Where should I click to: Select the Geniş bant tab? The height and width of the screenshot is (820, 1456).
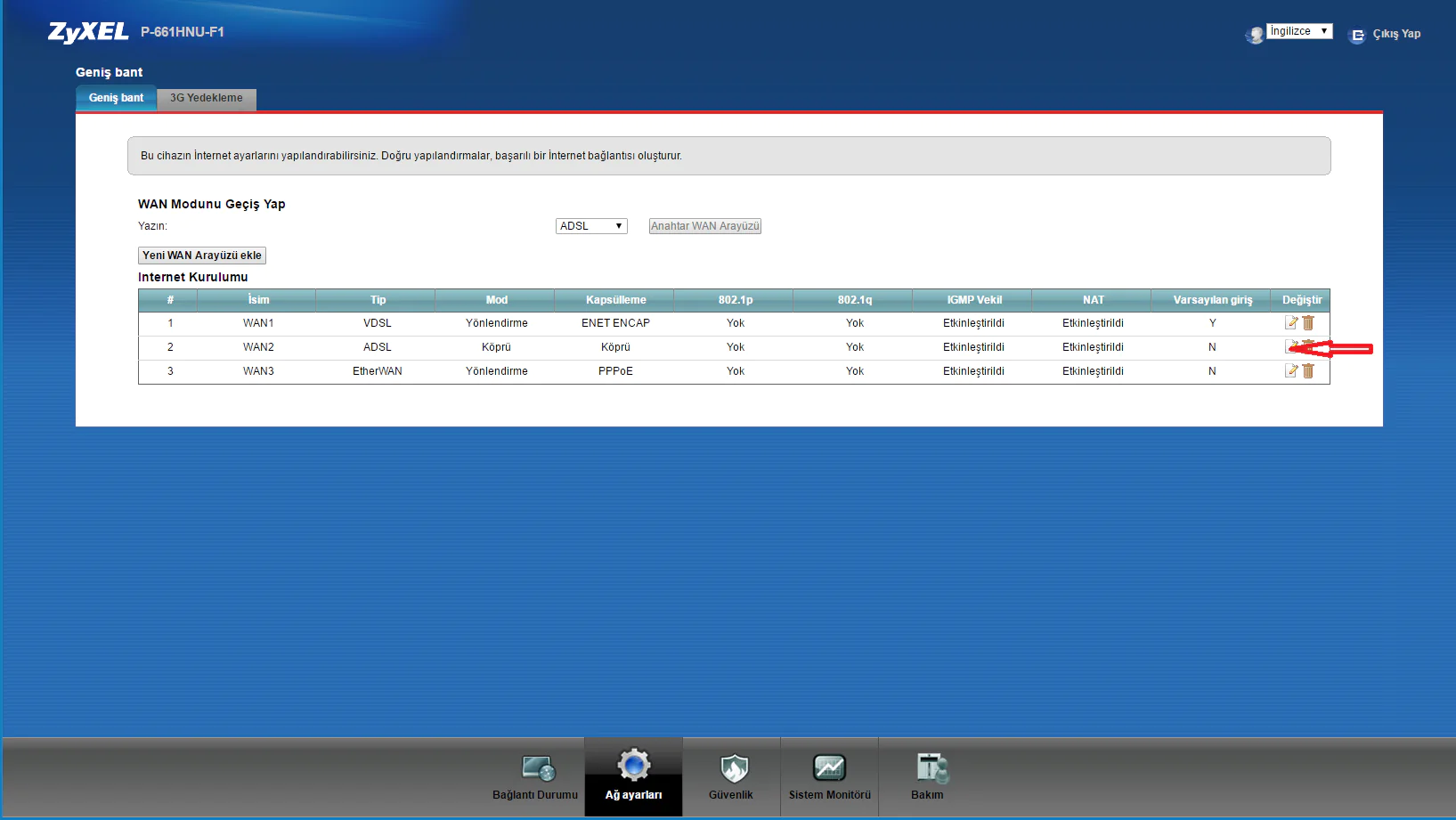click(x=116, y=98)
